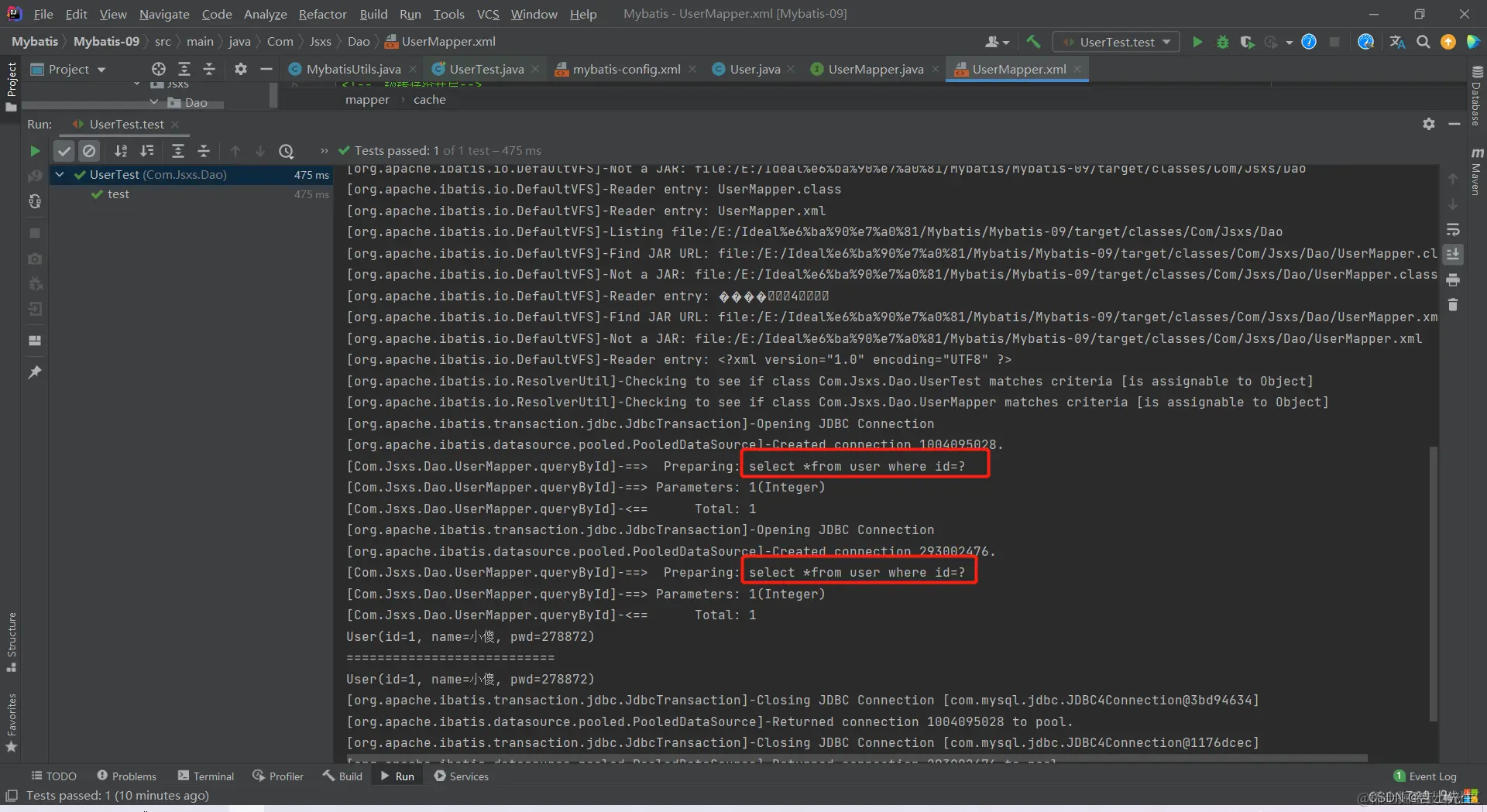Open the Services tool window
1487x812 pixels.
pyautogui.click(x=462, y=776)
